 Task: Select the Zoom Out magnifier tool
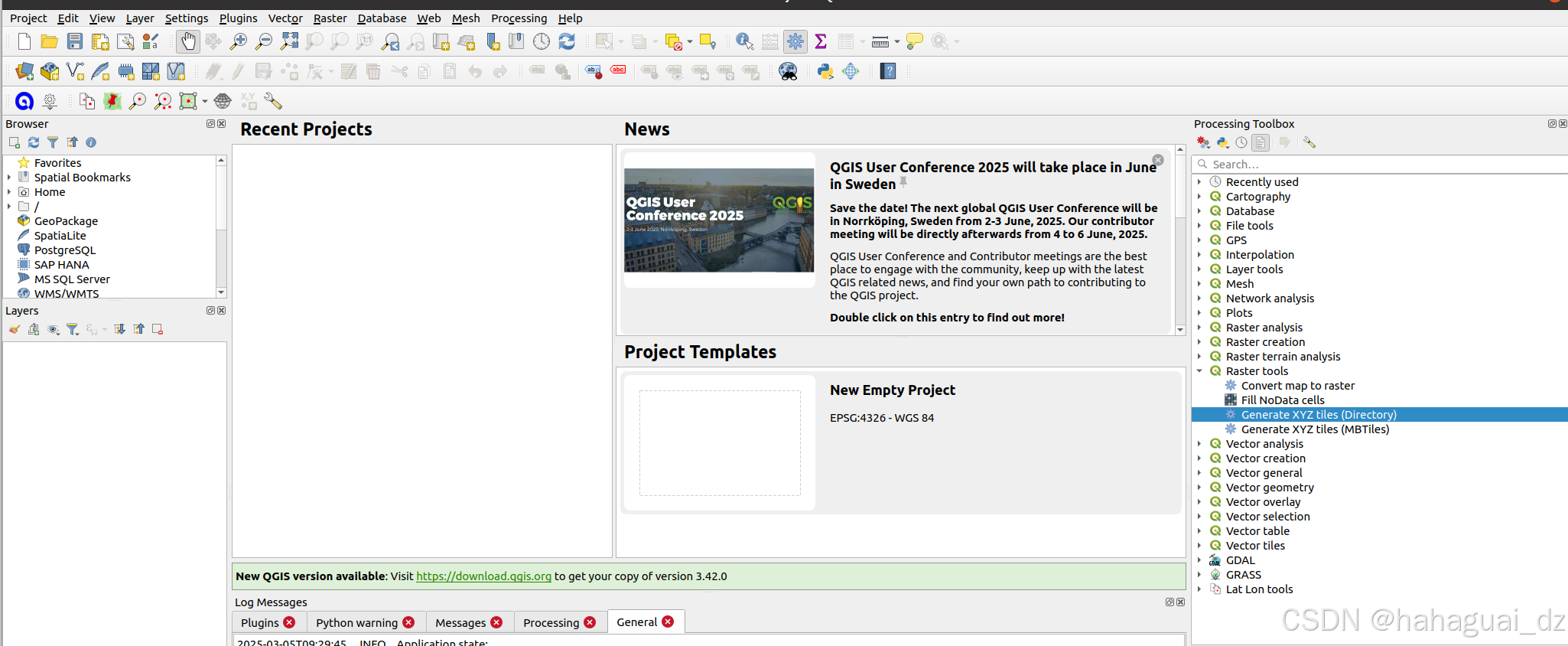point(264,41)
